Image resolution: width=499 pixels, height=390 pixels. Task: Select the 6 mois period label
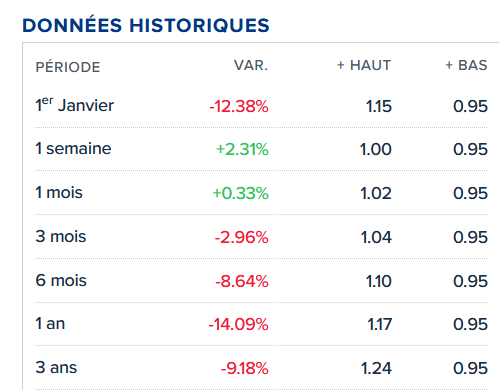point(61,280)
